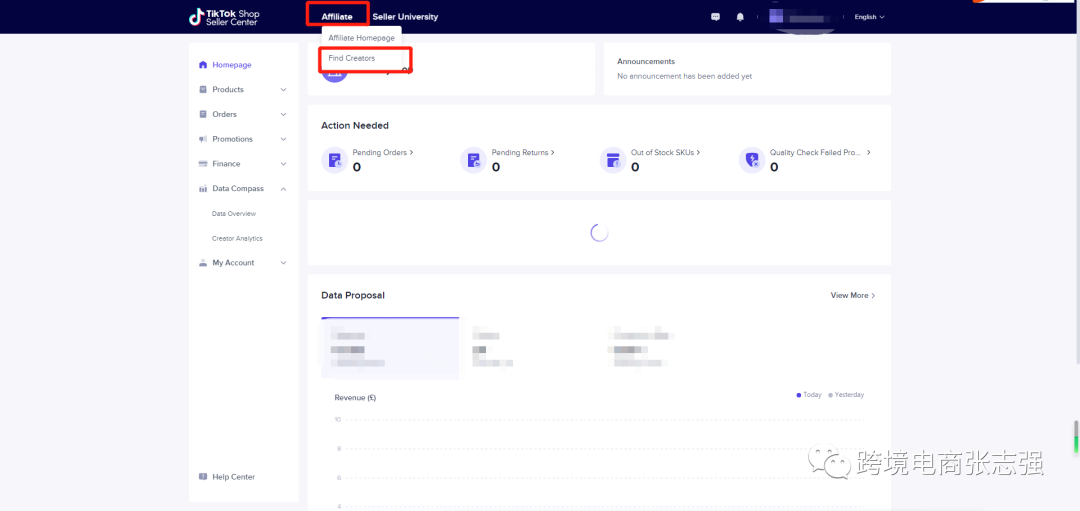Go to Data Overview in sidebar
1080x511 pixels.
tap(234, 214)
